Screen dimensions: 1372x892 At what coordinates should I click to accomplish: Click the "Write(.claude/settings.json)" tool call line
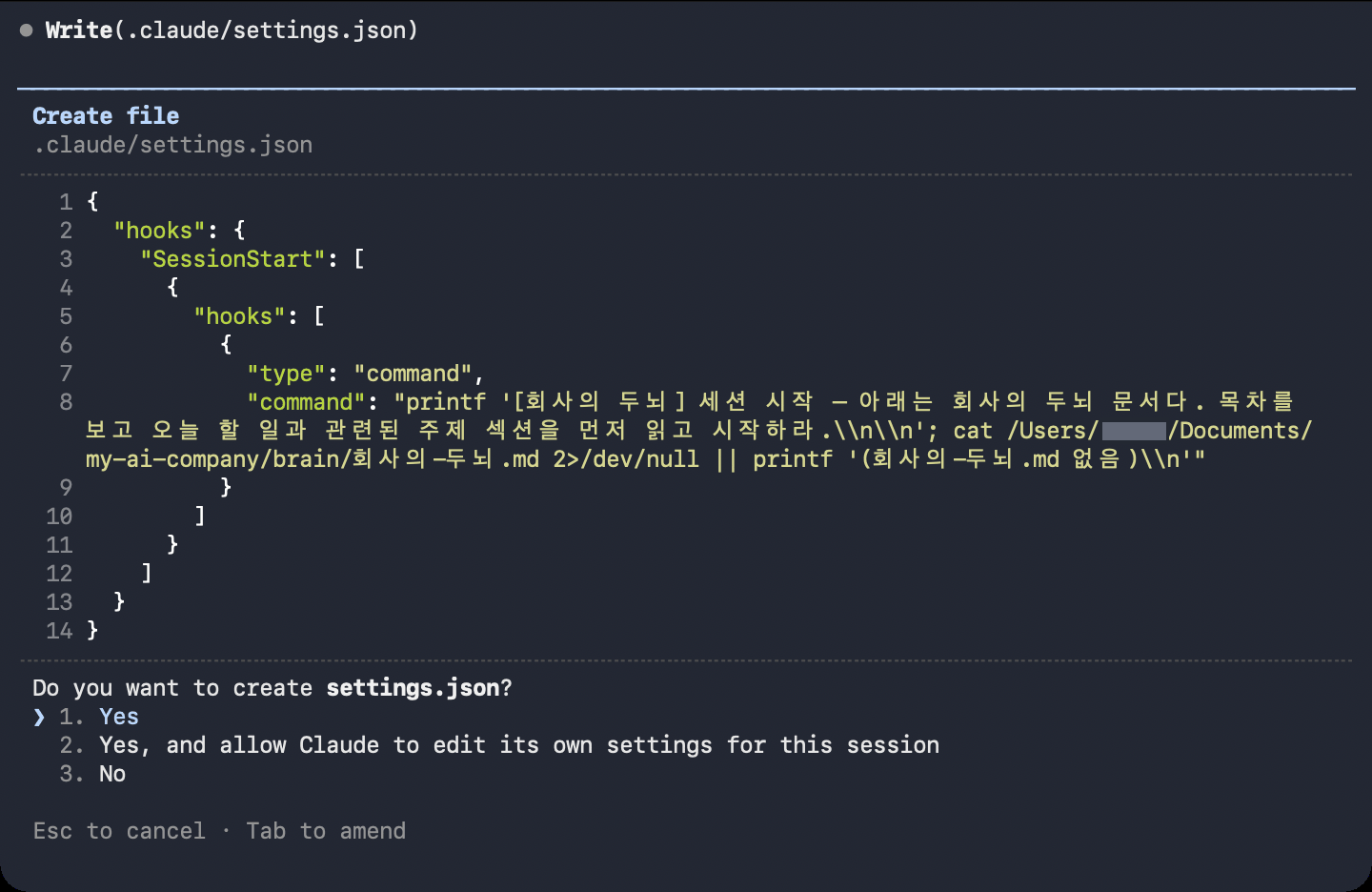tap(232, 30)
